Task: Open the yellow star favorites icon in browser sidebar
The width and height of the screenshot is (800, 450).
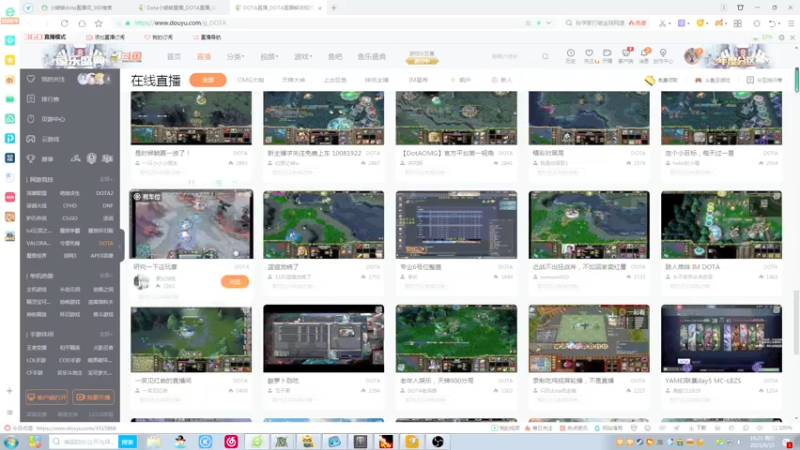Action: click(10, 60)
